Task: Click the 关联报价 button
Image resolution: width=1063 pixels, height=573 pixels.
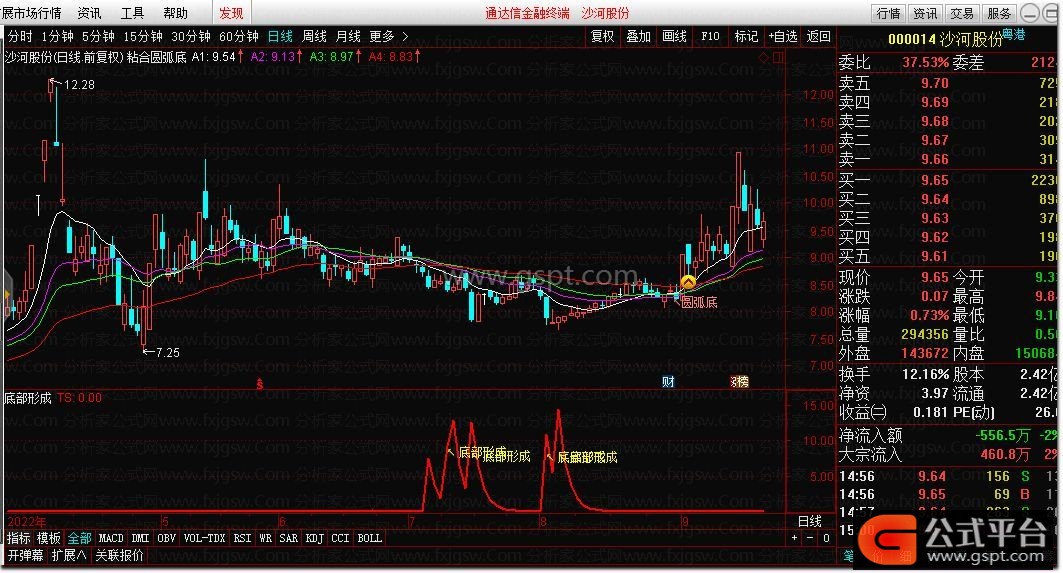Action: 119,555
